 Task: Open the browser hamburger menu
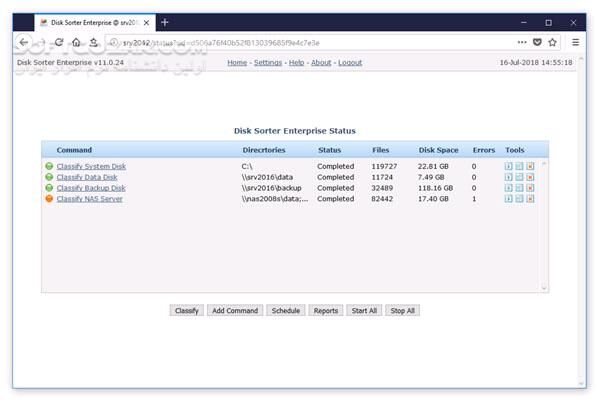point(576,42)
